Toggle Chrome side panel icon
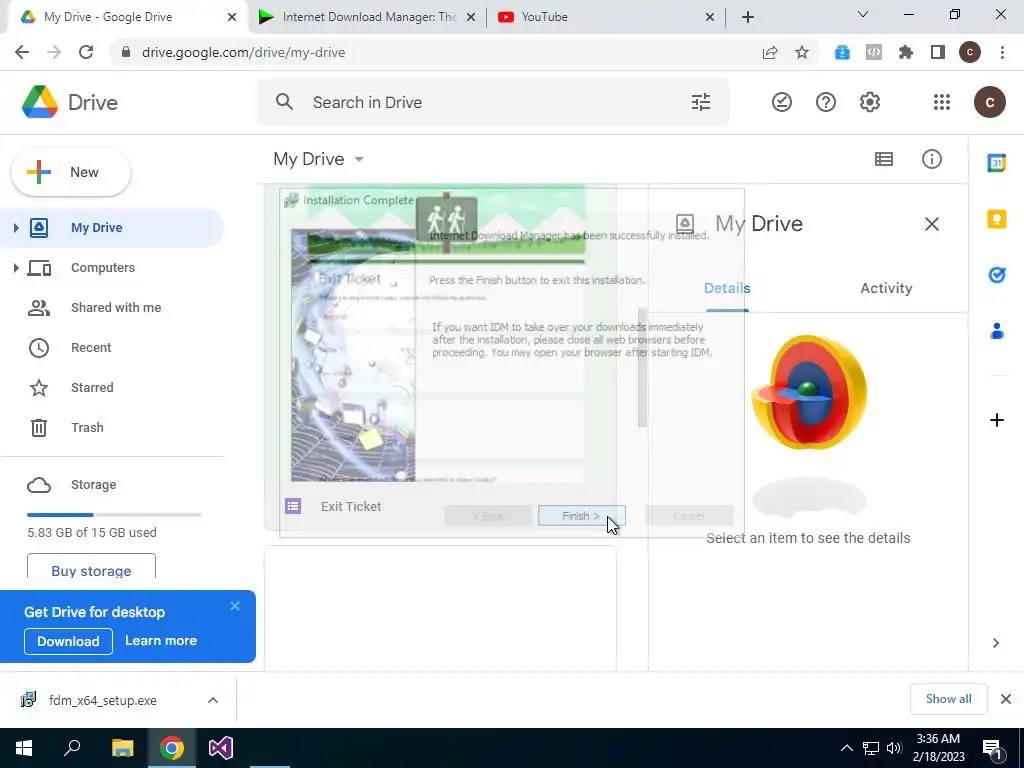The height and width of the screenshot is (768, 1024). [938, 52]
